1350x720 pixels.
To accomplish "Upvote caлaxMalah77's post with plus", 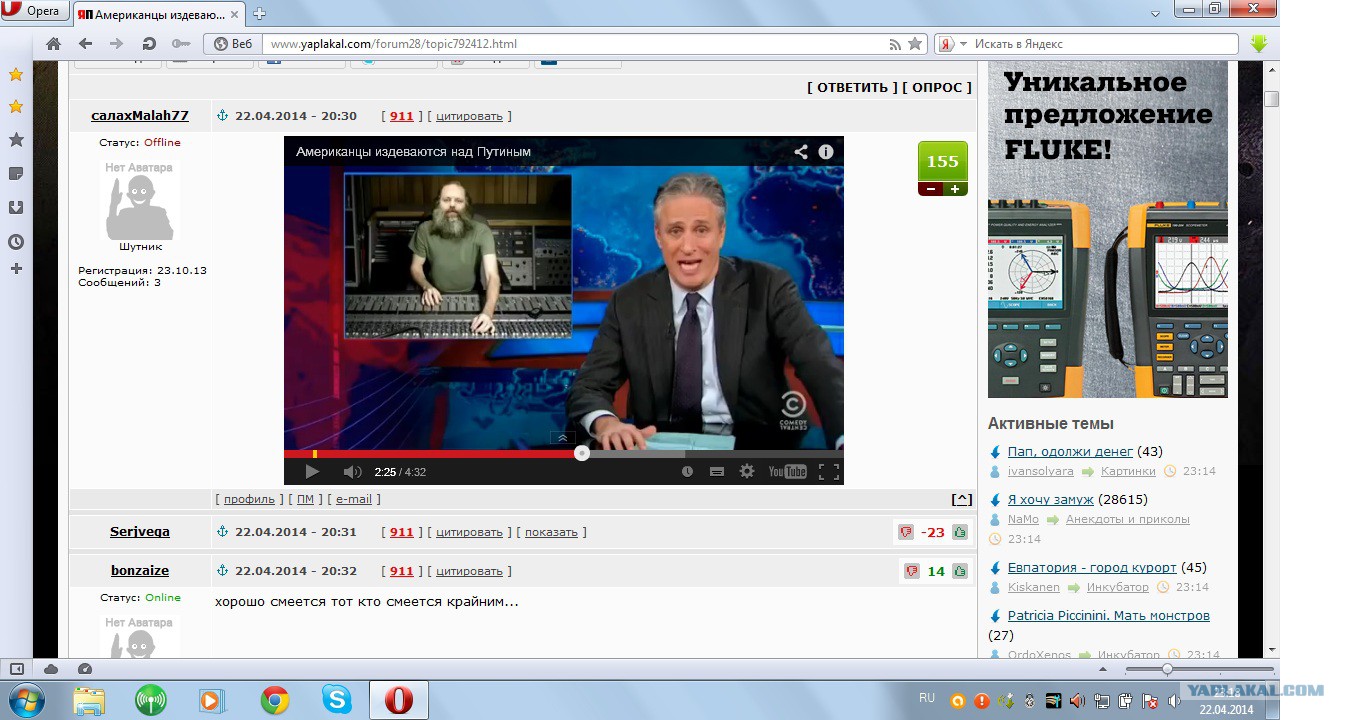I will point(955,189).
